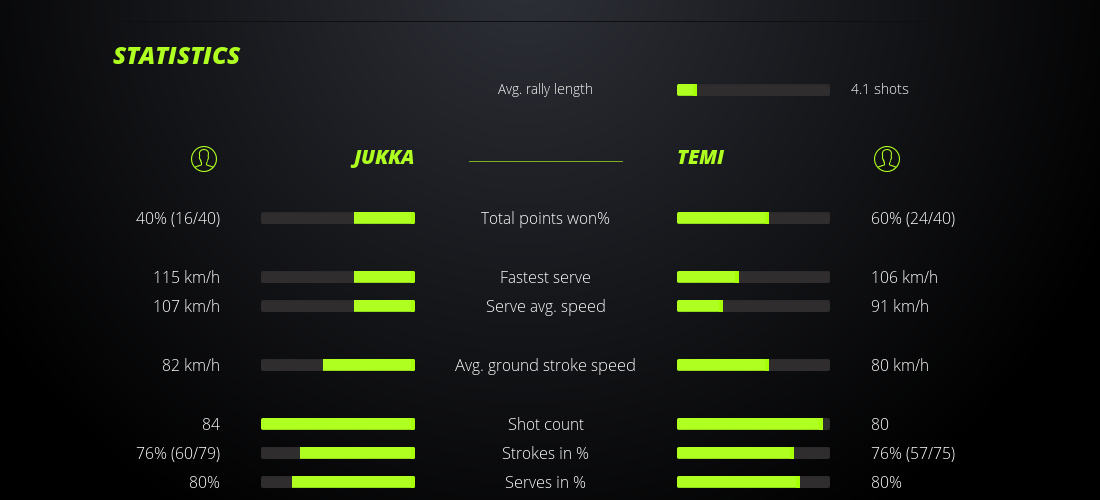Image resolution: width=1100 pixels, height=500 pixels.
Task: Click Temi's player profile icon
Action: tap(887, 158)
